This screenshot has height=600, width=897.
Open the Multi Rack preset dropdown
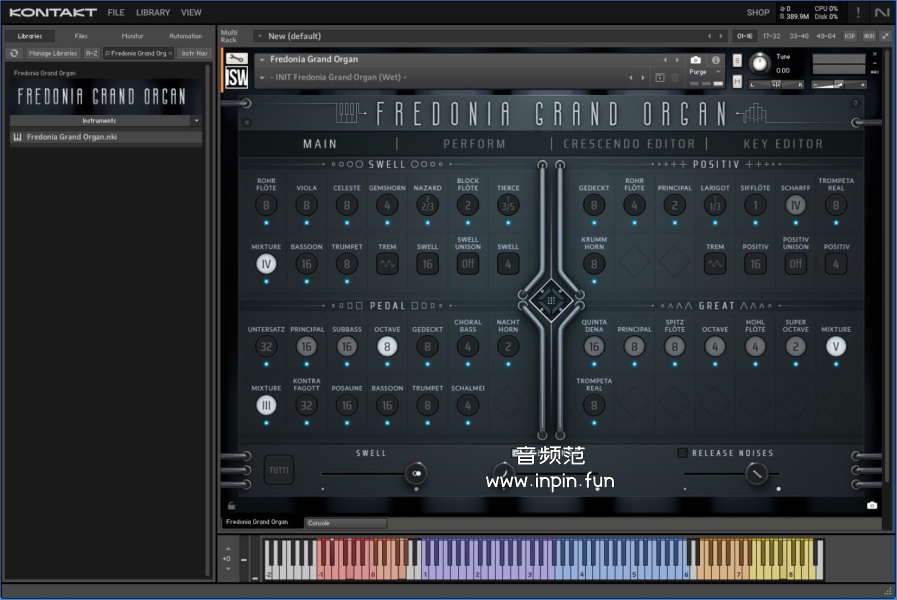tap(259, 36)
